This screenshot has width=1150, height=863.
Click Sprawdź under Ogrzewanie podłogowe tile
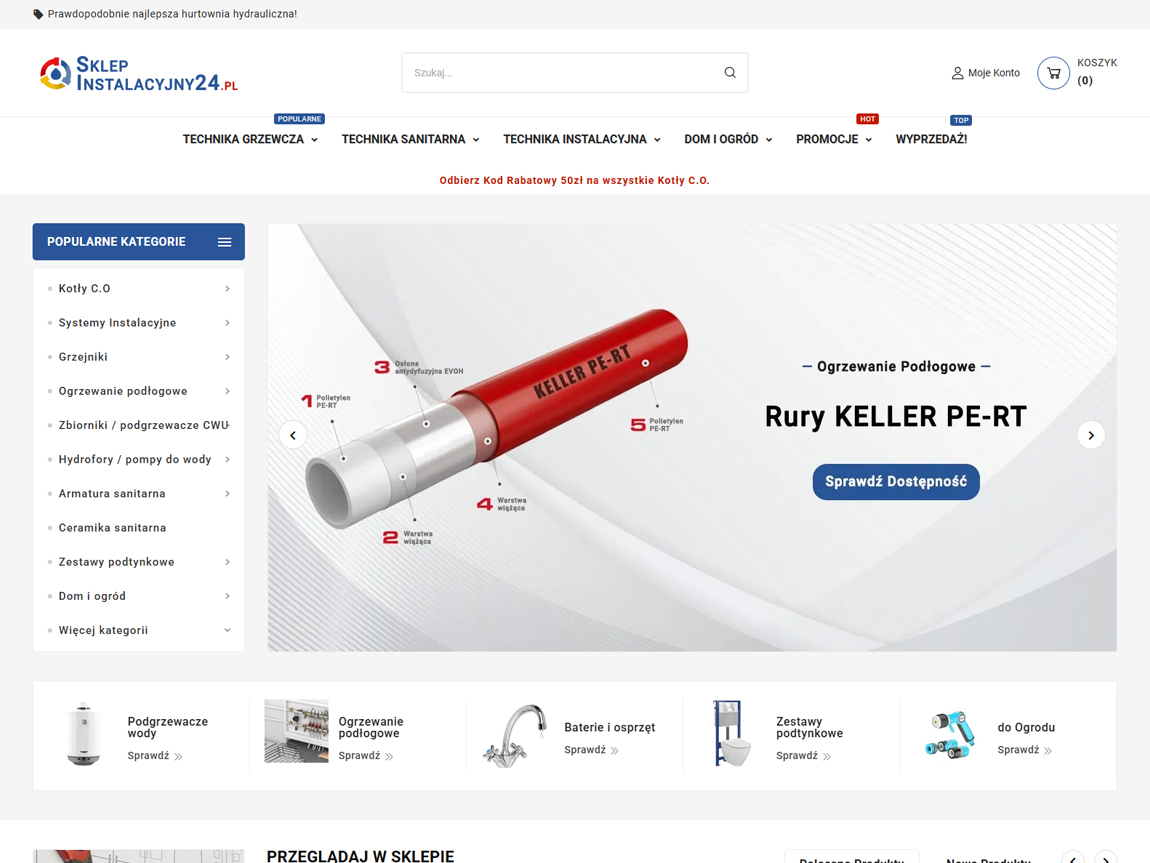[366, 756]
